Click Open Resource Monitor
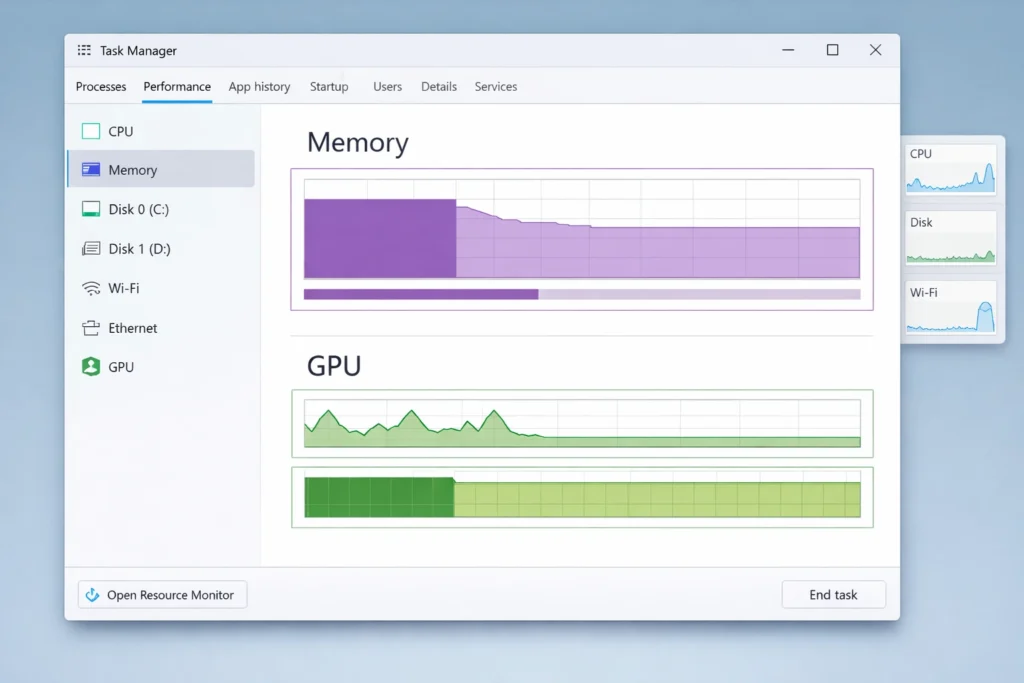Screen dimensions: 1024x683 pyautogui.click(x=161, y=594)
